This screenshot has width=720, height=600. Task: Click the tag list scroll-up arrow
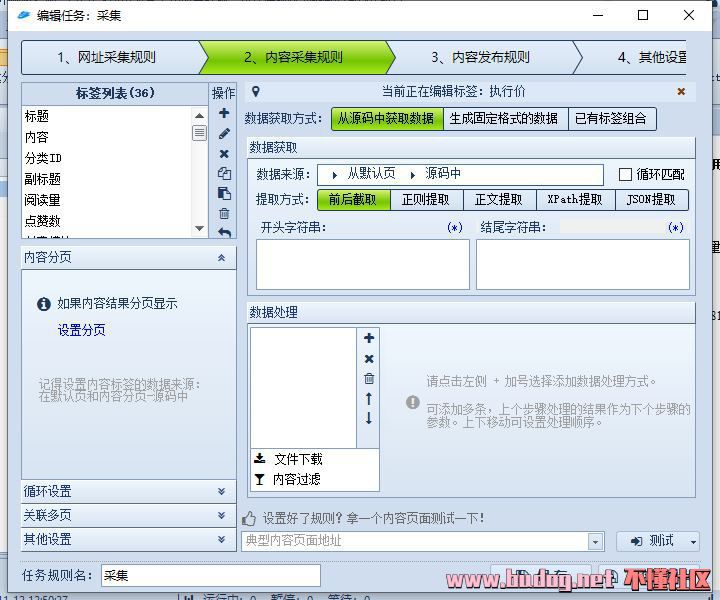199,116
